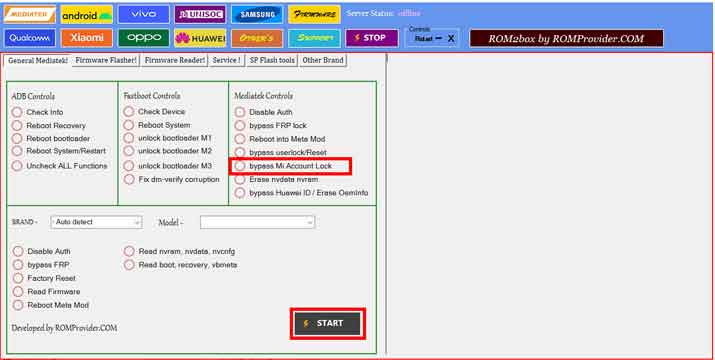This screenshot has height=360, width=715.
Task: Select Uncheck ALL Functions option
Action: click(x=60, y=166)
